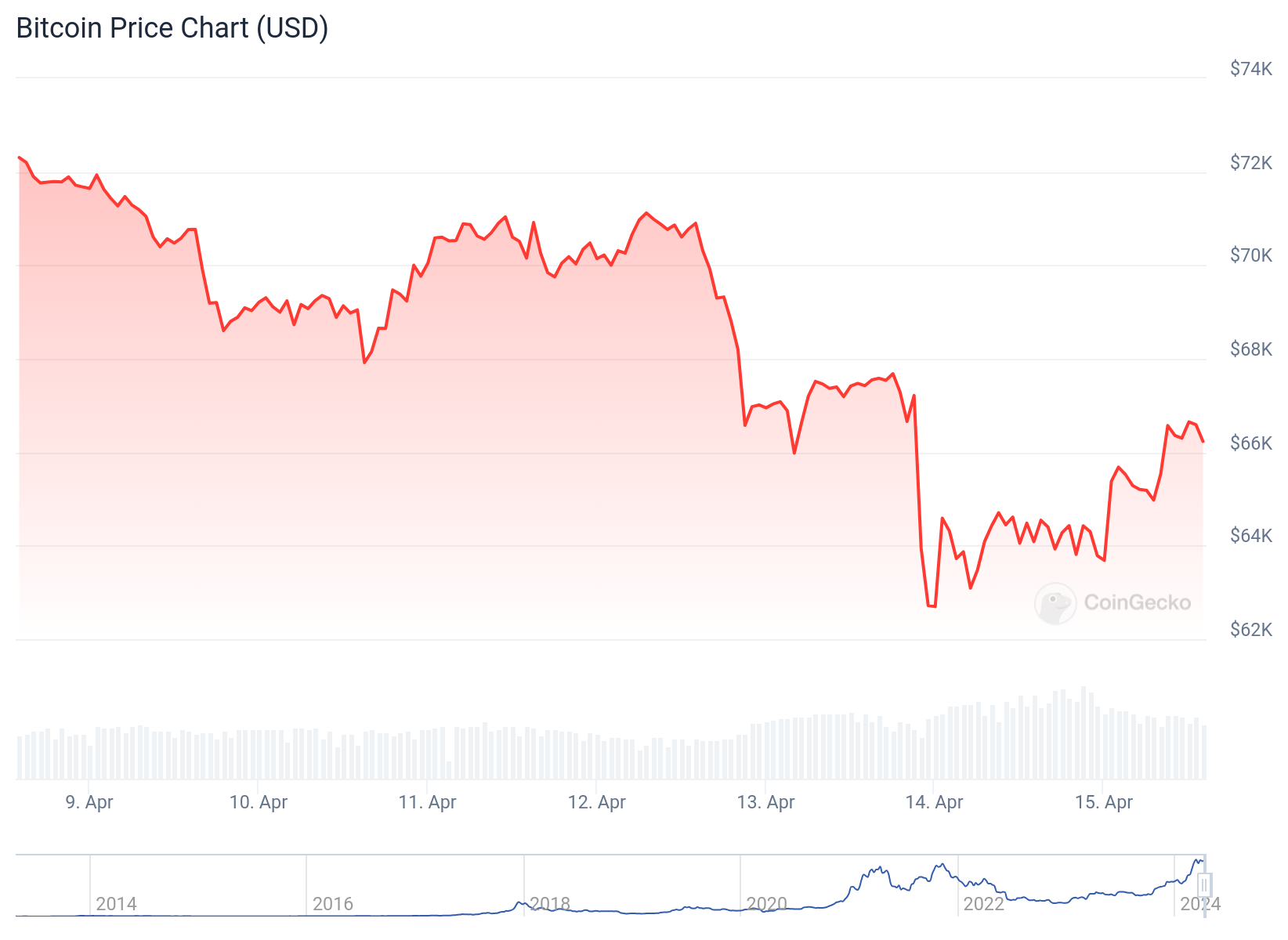Click the 2016 label in the navigator
The width and height of the screenshot is (1288, 940).
(x=333, y=904)
